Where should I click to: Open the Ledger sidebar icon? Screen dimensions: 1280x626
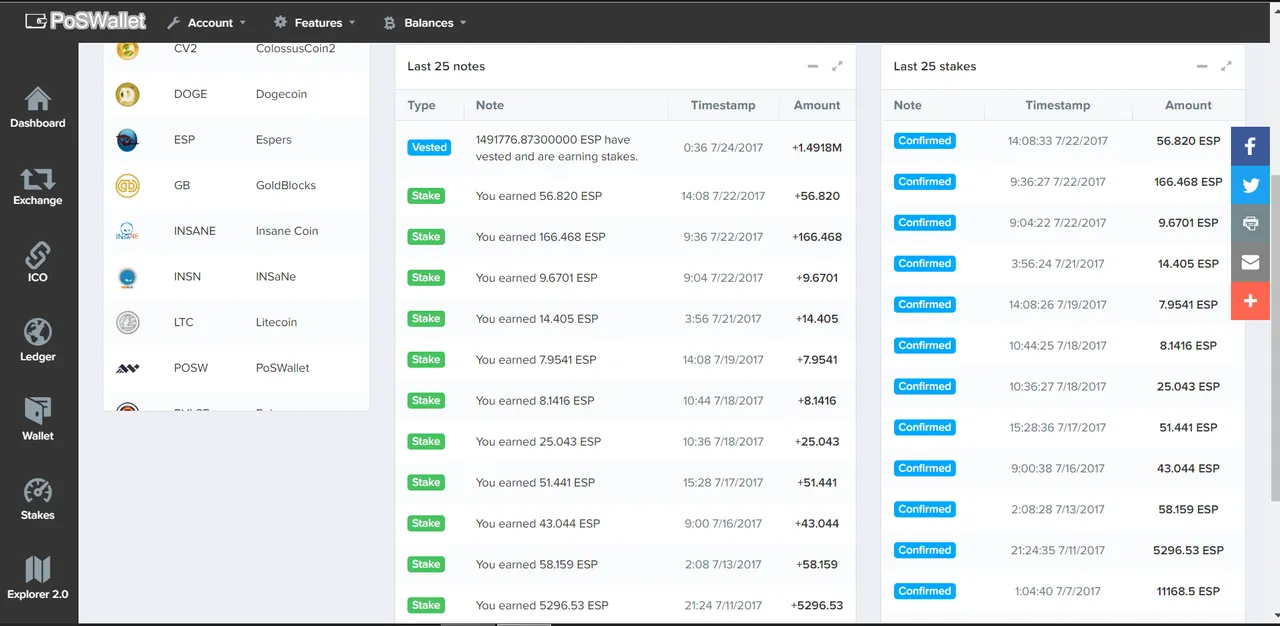tap(38, 341)
